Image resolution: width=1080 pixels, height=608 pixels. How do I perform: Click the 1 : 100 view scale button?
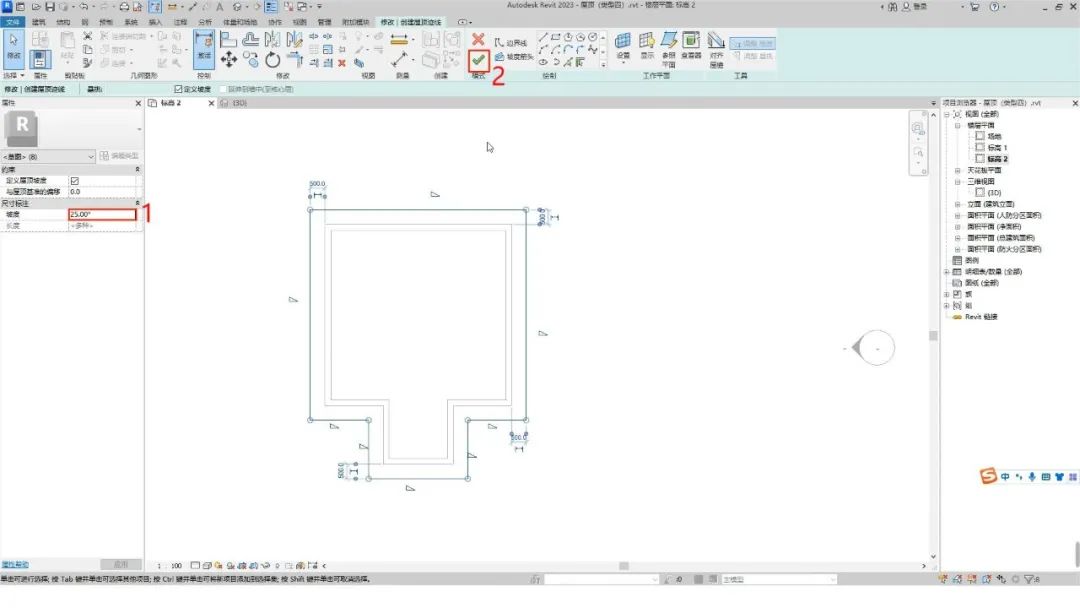170,565
